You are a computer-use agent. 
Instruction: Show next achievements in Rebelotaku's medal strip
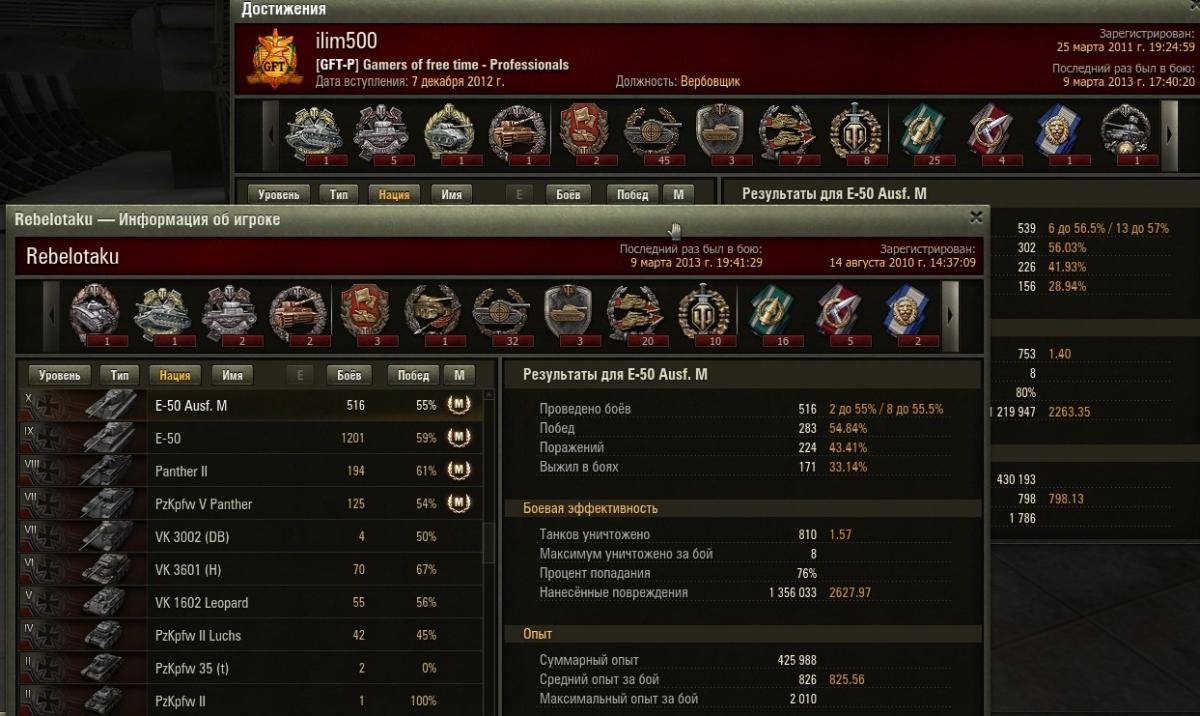pos(950,315)
